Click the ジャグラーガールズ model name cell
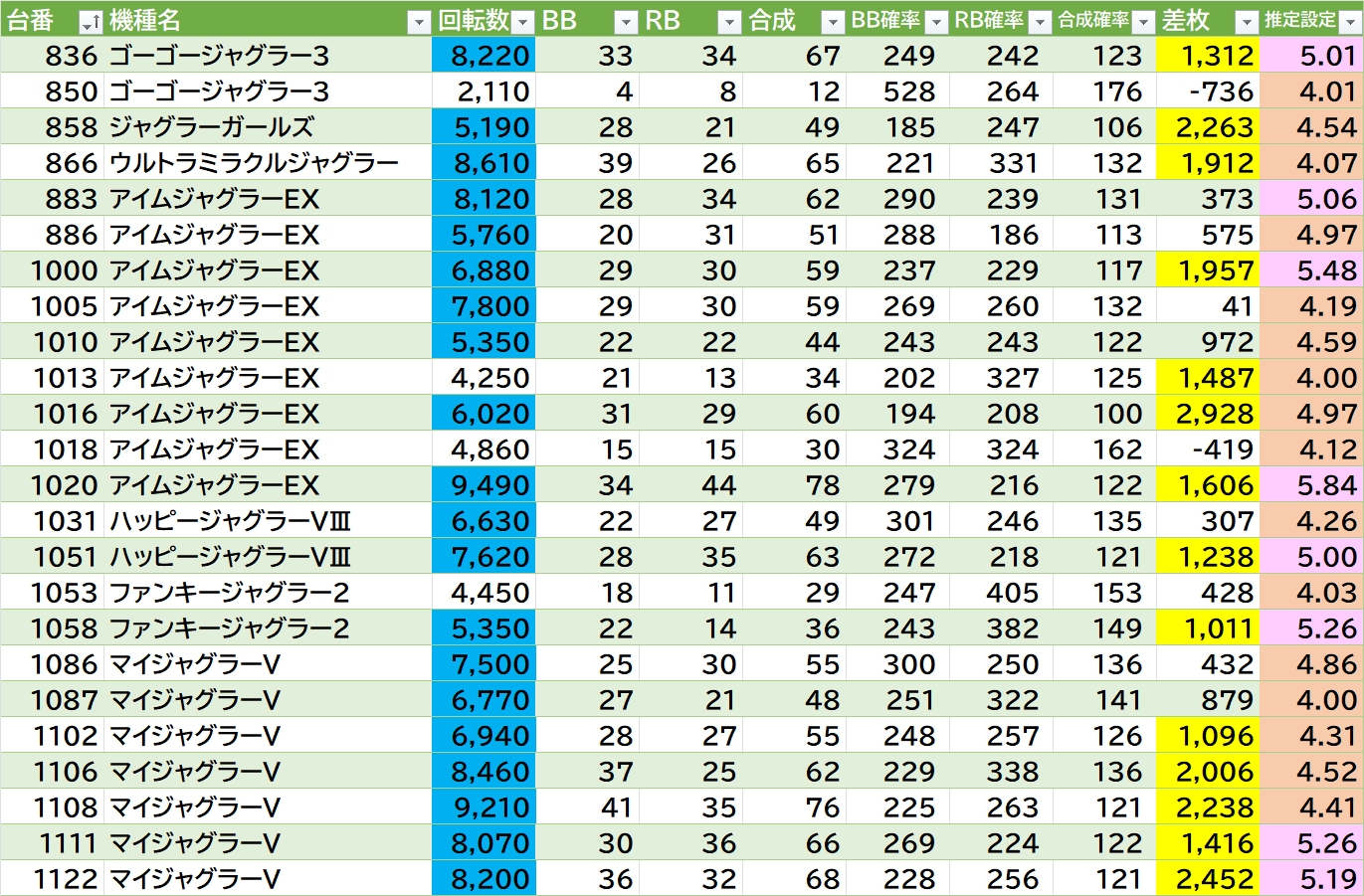 (x=268, y=127)
